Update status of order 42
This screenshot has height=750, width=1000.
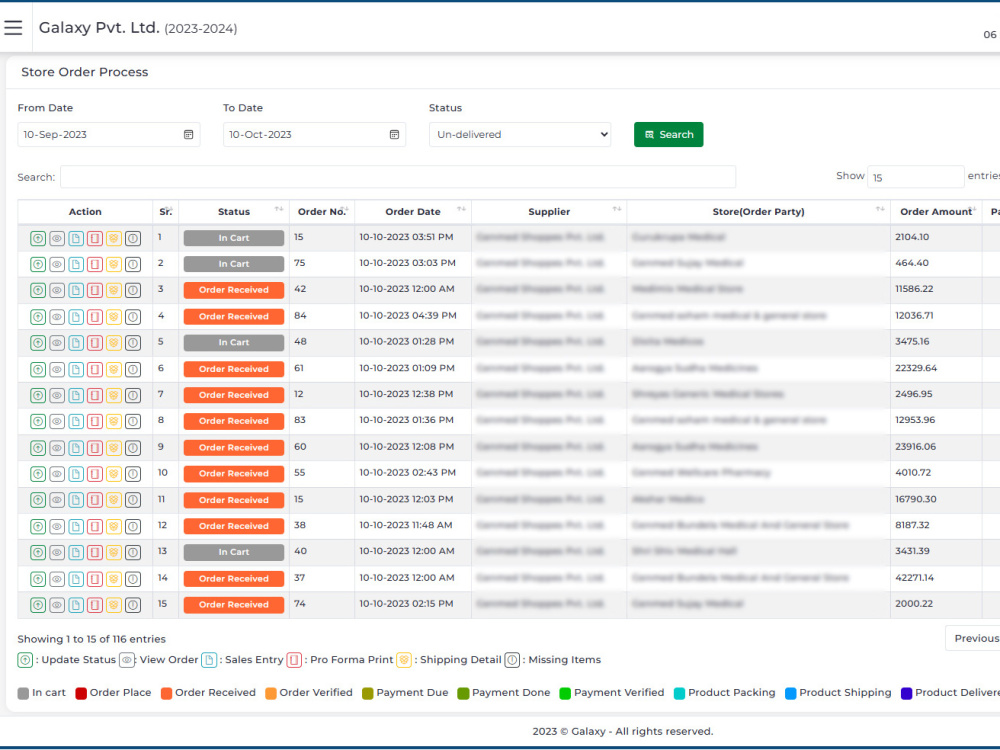tap(38, 290)
